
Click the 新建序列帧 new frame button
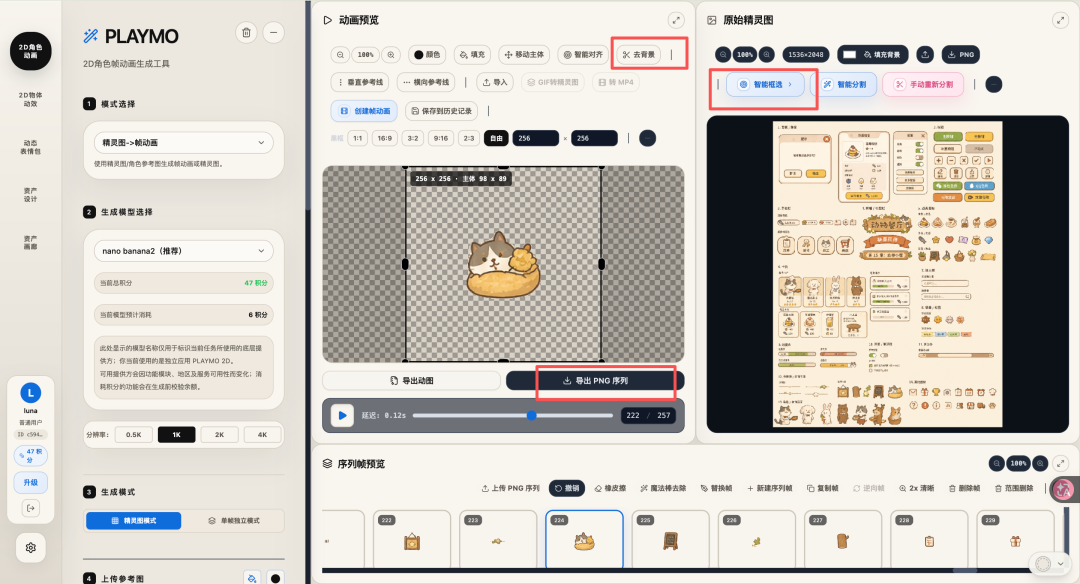(x=769, y=488)
